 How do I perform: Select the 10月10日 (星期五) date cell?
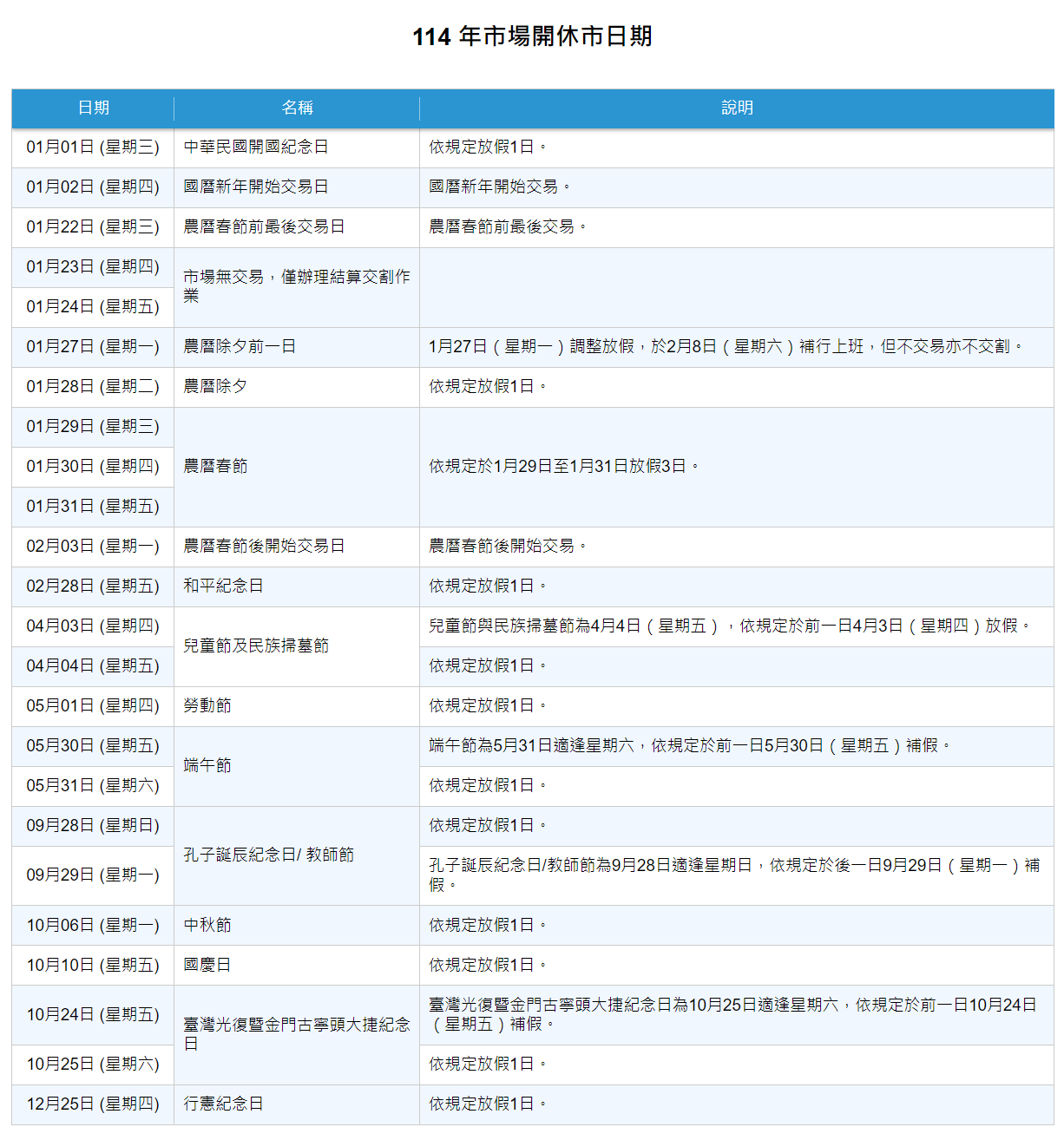coord(93,966)
